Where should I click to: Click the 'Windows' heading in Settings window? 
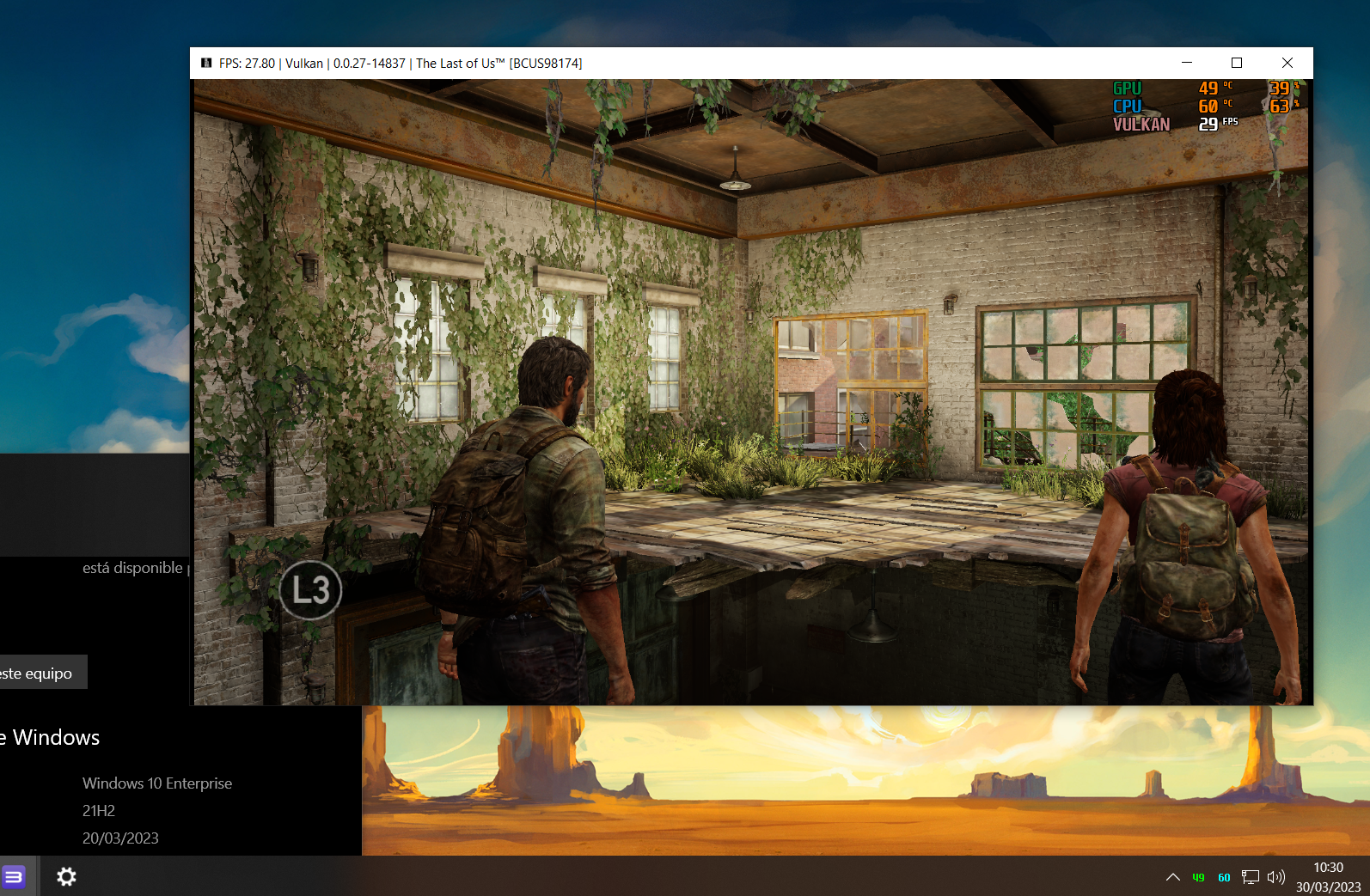pyautogui.click(x=56, y=738)
